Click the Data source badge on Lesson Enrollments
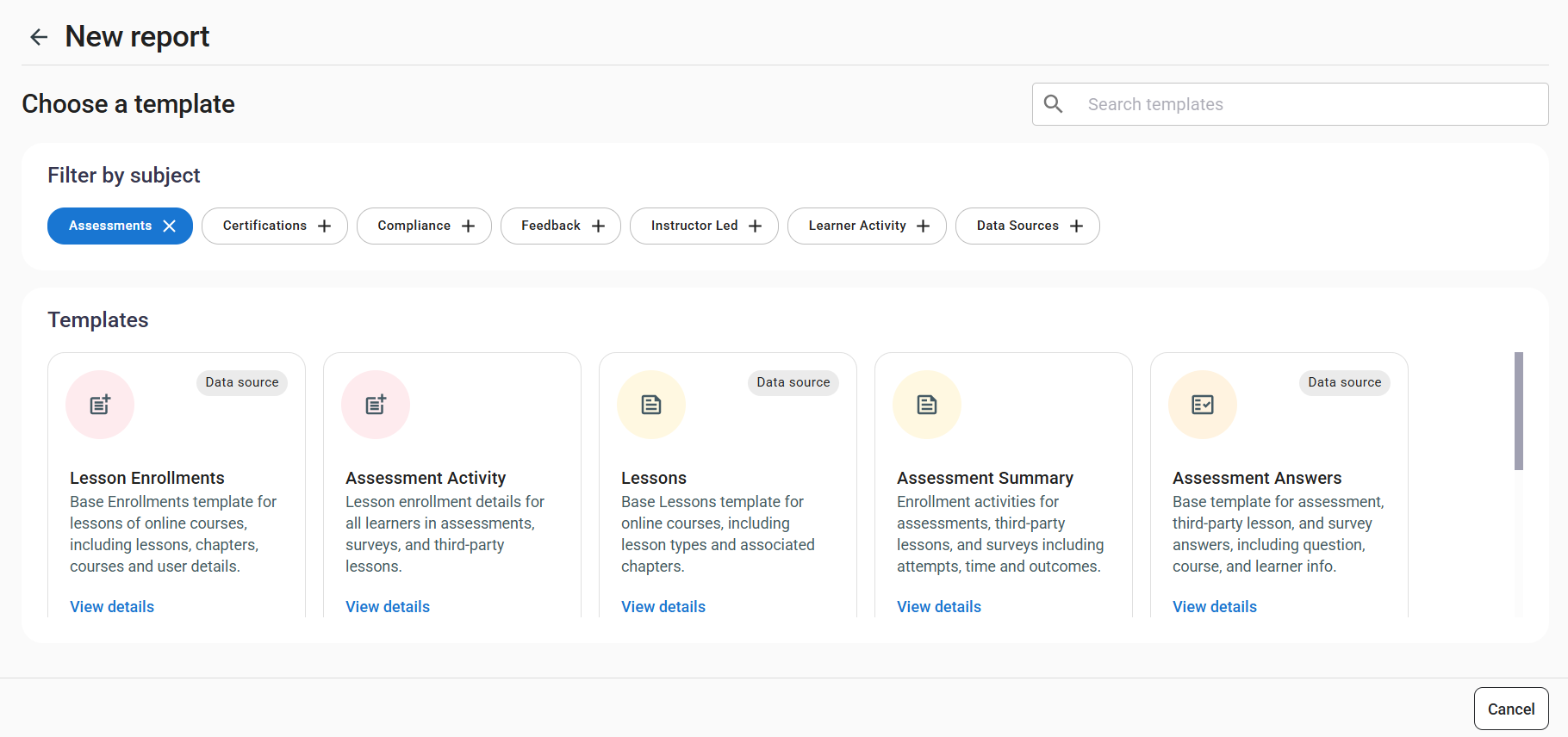 (x=242, y=382)
